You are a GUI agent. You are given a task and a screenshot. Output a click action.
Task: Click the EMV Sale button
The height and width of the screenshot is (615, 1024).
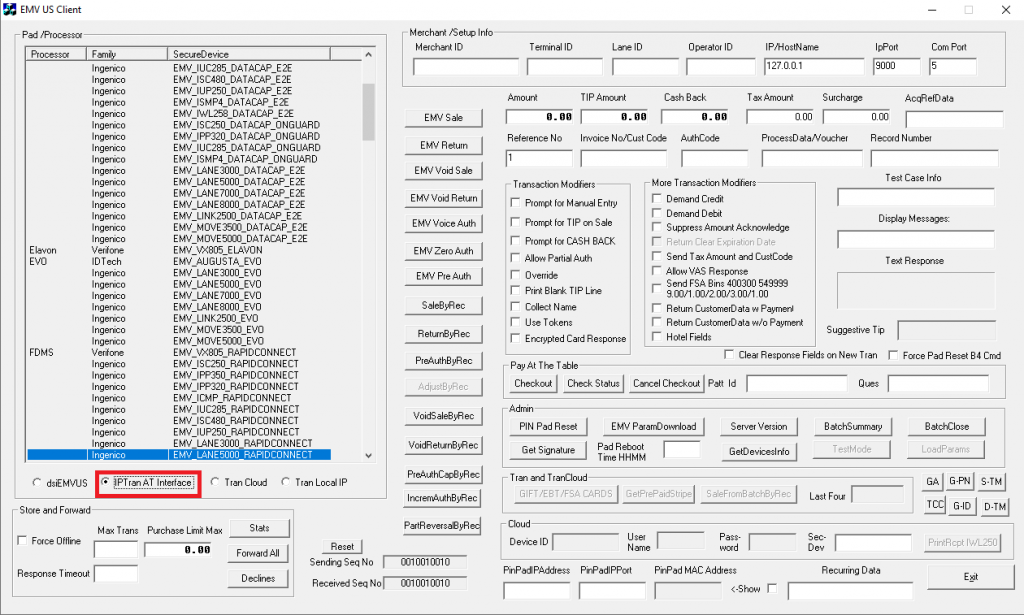pos(440,118)
